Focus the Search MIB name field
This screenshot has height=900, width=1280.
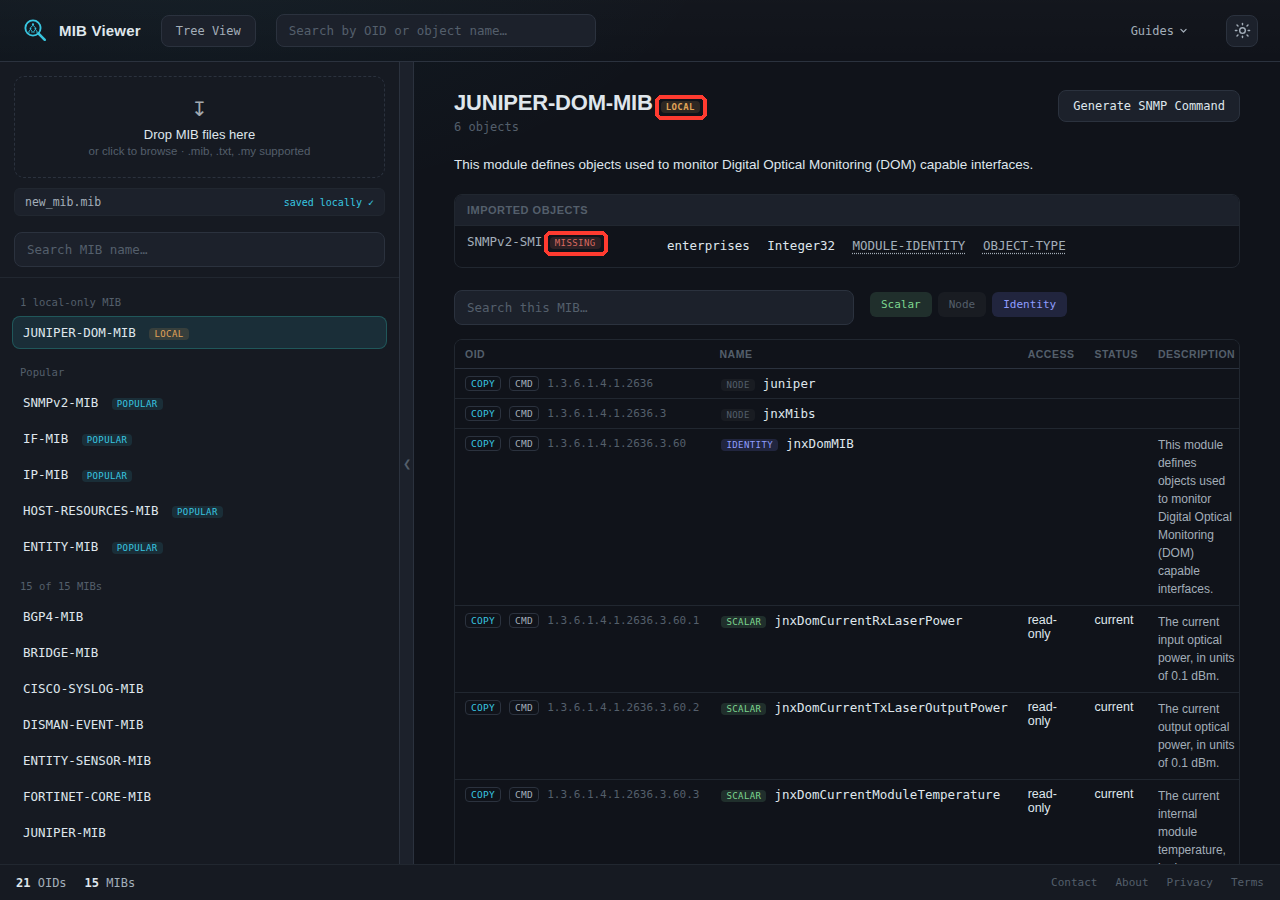(199, 250)
